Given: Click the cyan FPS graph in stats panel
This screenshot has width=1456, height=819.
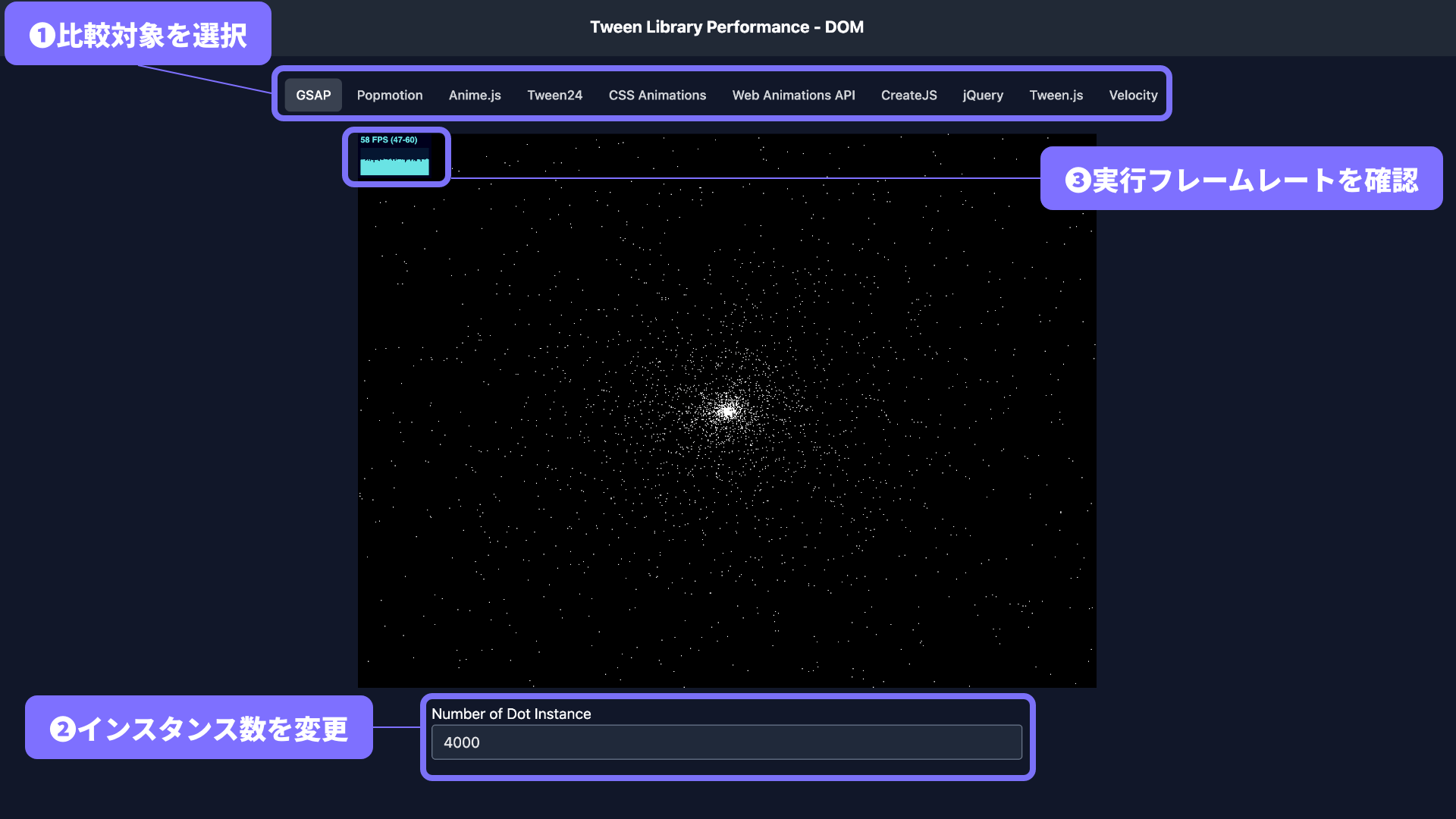Looking at the screenshot, I should (x=394, y=166).
